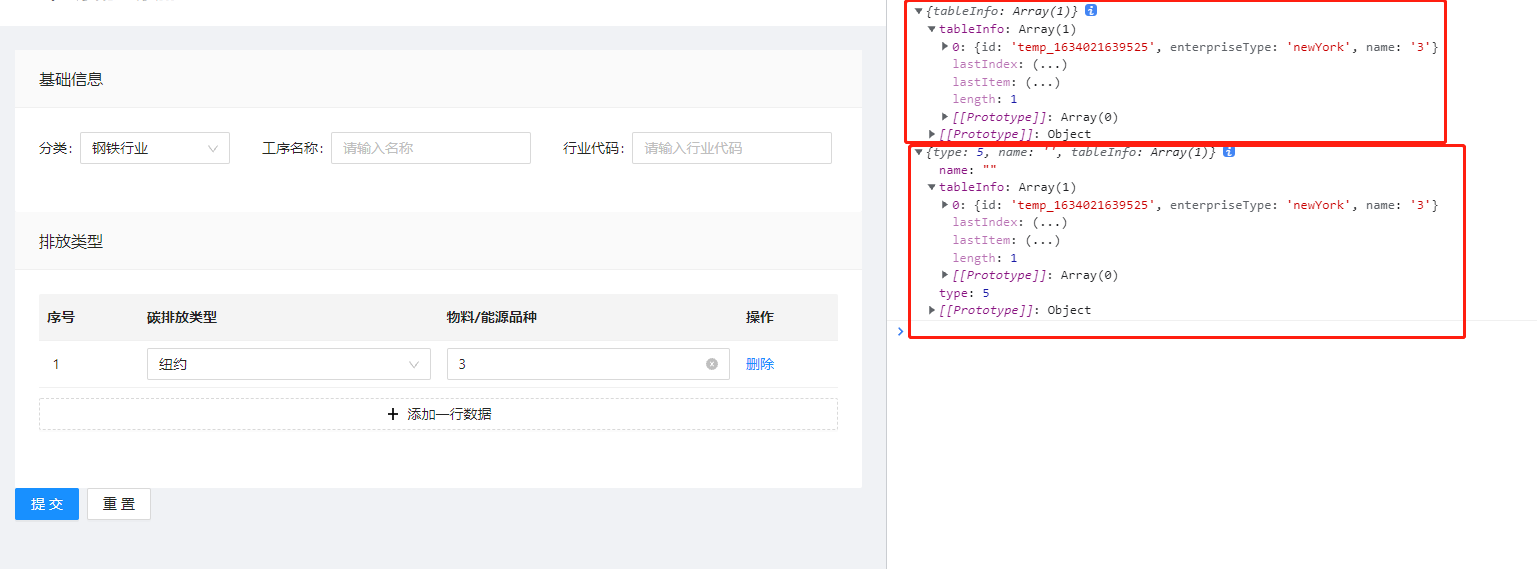This screenshot has width=1537, height=569.
Task: Clear the 物料/能源品种 input with the clear icon
Action: point(712,364)
